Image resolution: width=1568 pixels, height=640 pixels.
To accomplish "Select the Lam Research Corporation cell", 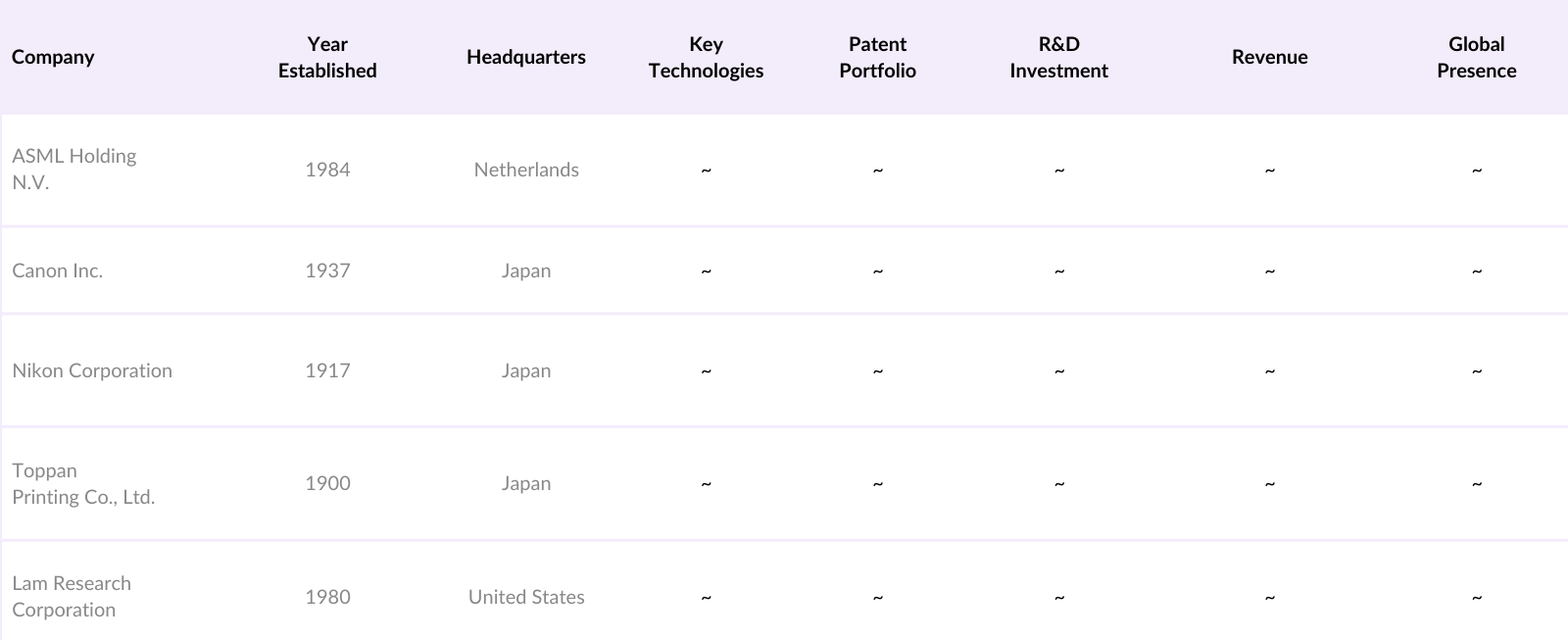I will pos(72,596).
